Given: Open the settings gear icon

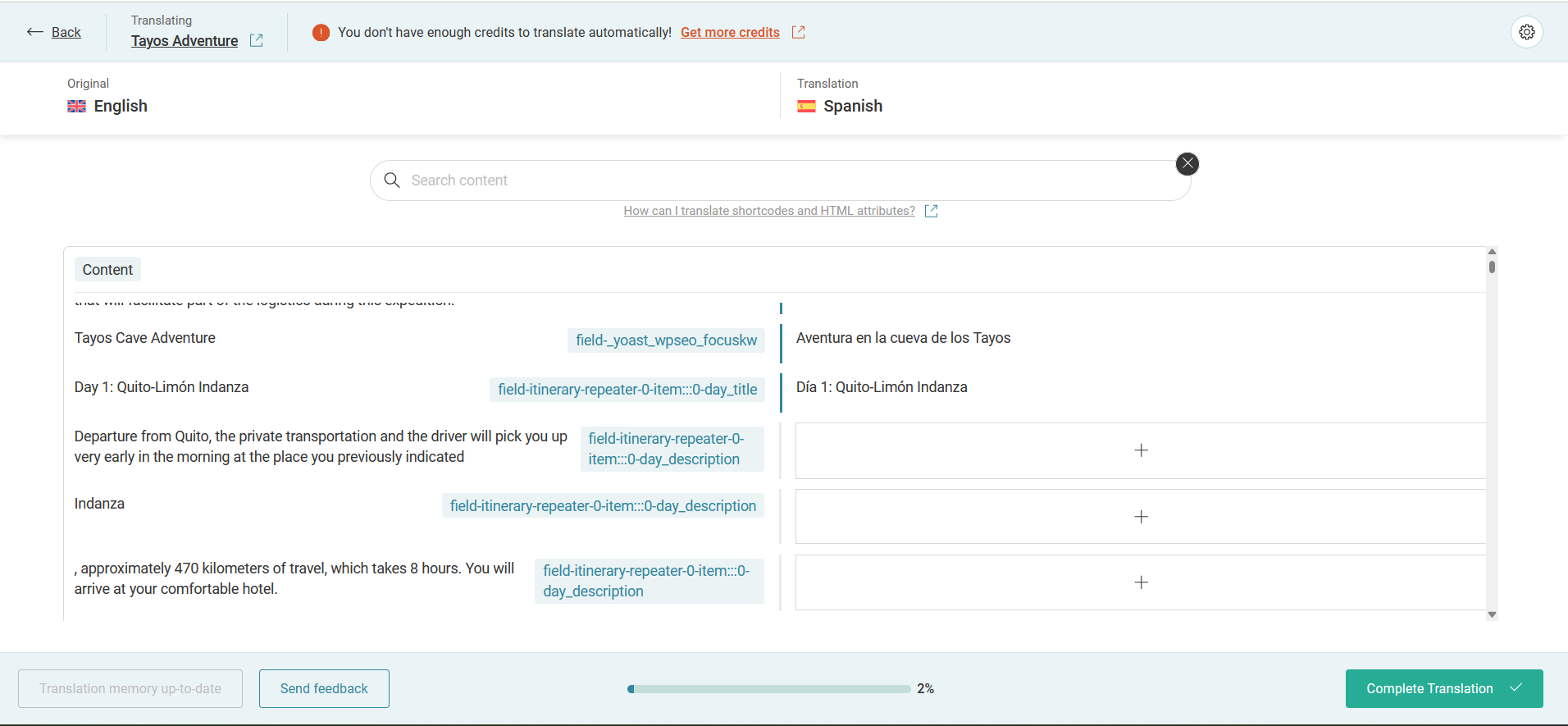Looking at the screenshot, I should [x=1526, y=32].
